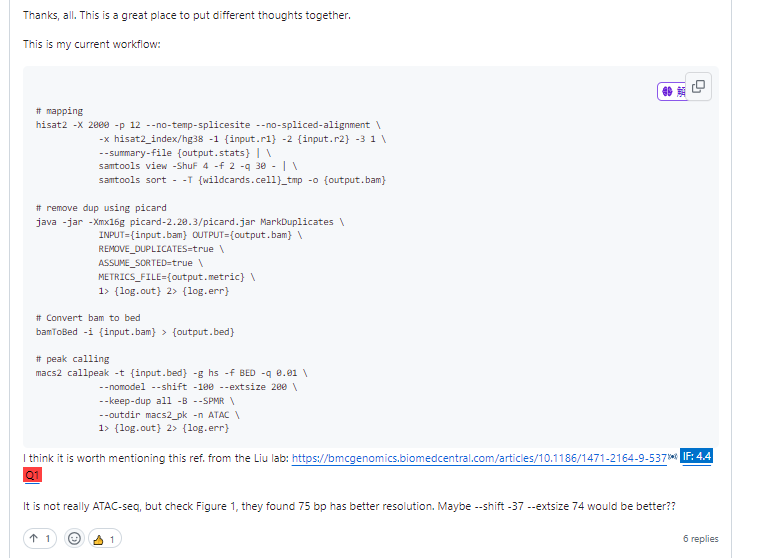Screen dimensions: 765x558
Task: Open the smiley emoji reaction picker
Action: pyautogui.click(x=73, y=539)
